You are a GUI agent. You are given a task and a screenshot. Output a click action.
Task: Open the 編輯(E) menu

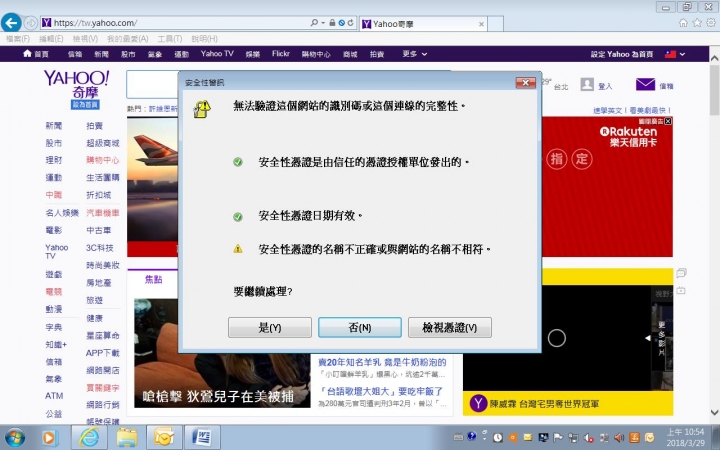click(x=51, y=39)
